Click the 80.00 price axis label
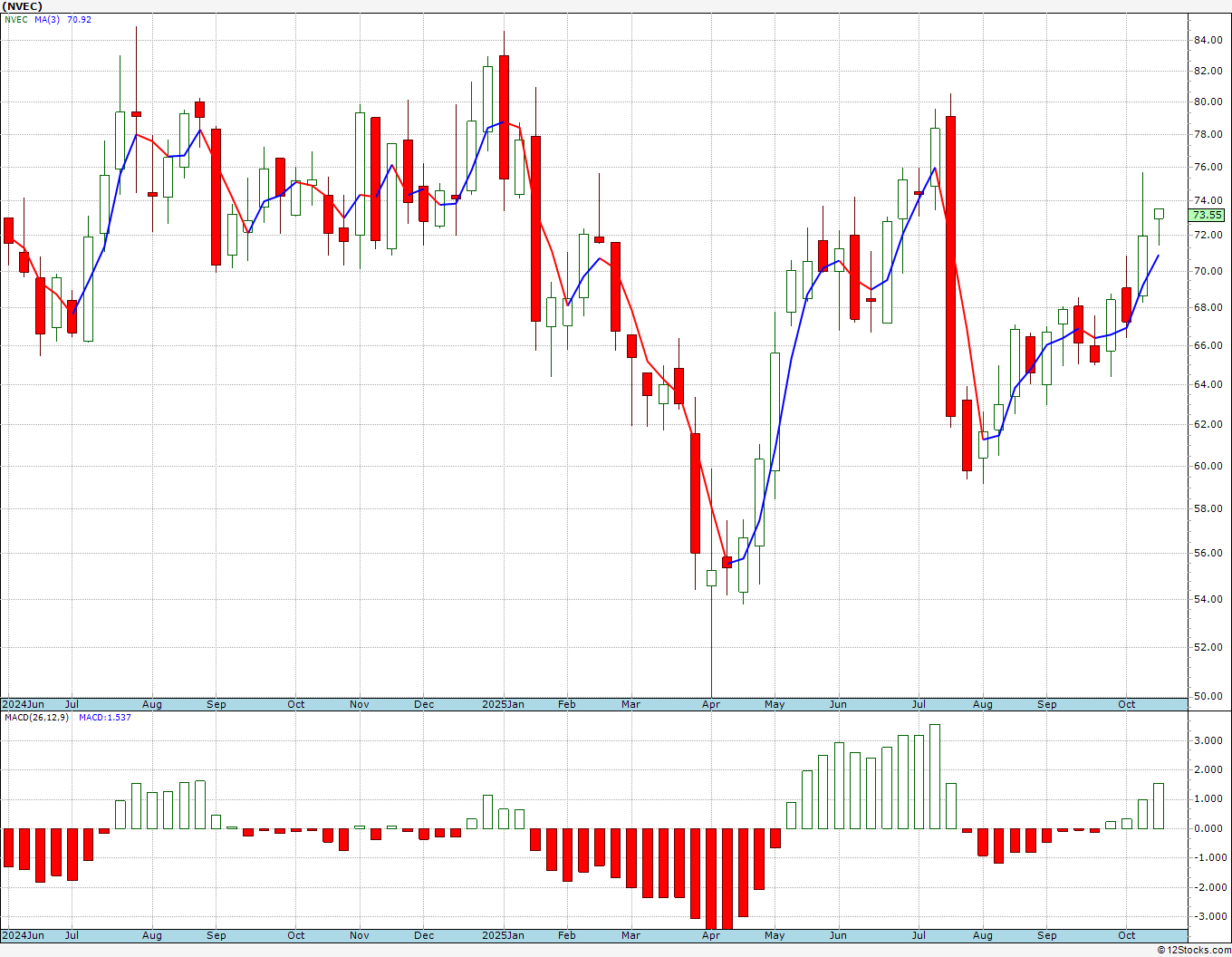Screen dimensions: 1232x957 1207,101
